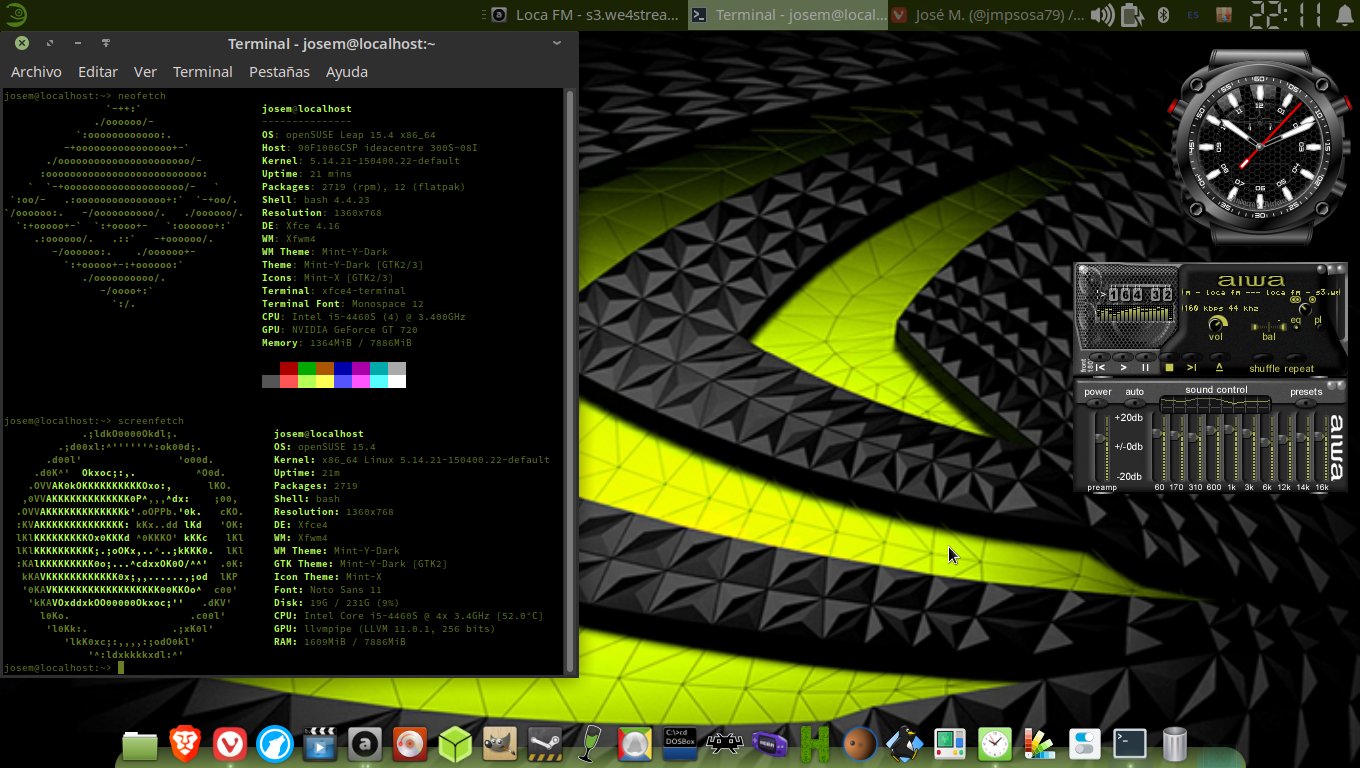Click the indicator applet right of ES
The image size is (1360, 768).
1224,15
